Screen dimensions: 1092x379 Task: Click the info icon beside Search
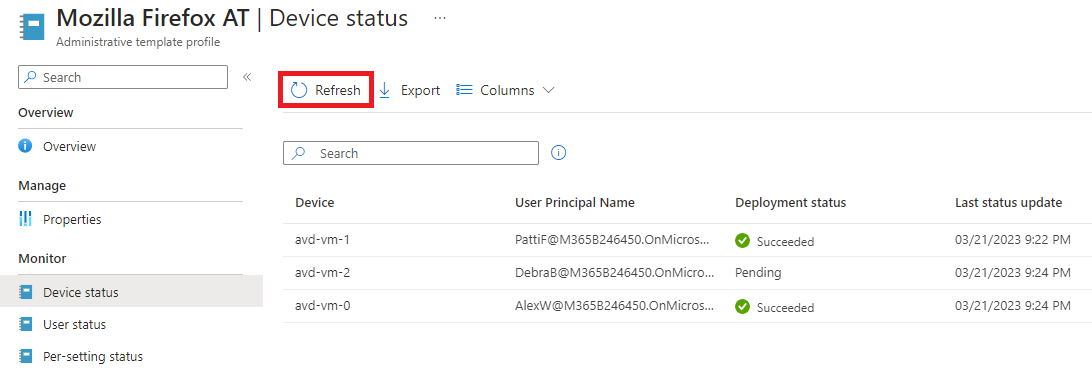point(559,153)
